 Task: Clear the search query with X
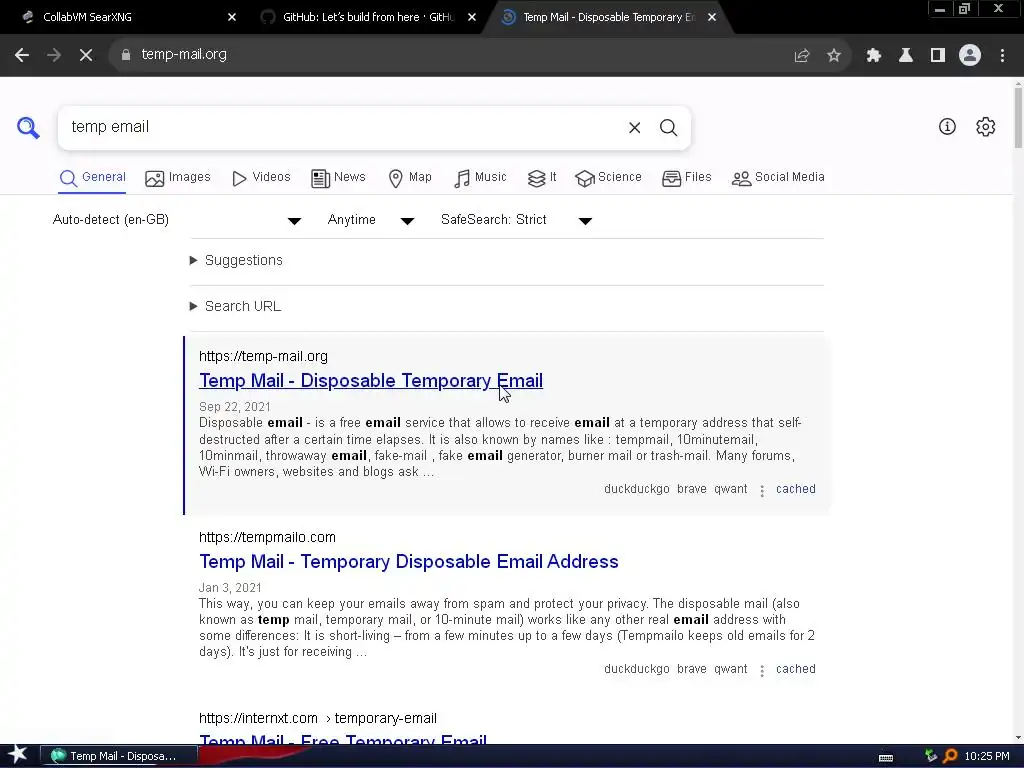click(x=635, y=128)
